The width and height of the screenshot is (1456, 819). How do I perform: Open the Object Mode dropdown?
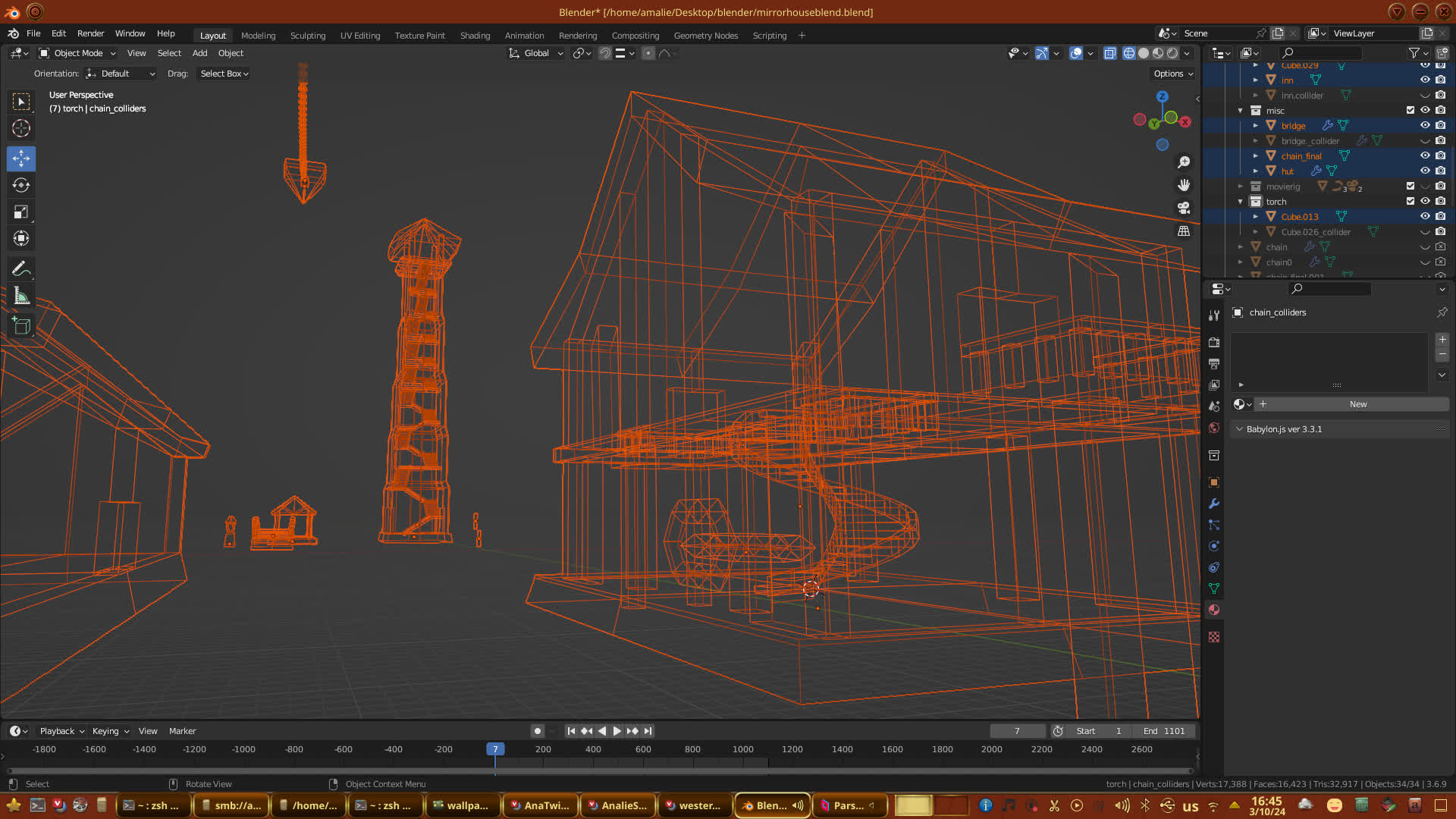77,53
